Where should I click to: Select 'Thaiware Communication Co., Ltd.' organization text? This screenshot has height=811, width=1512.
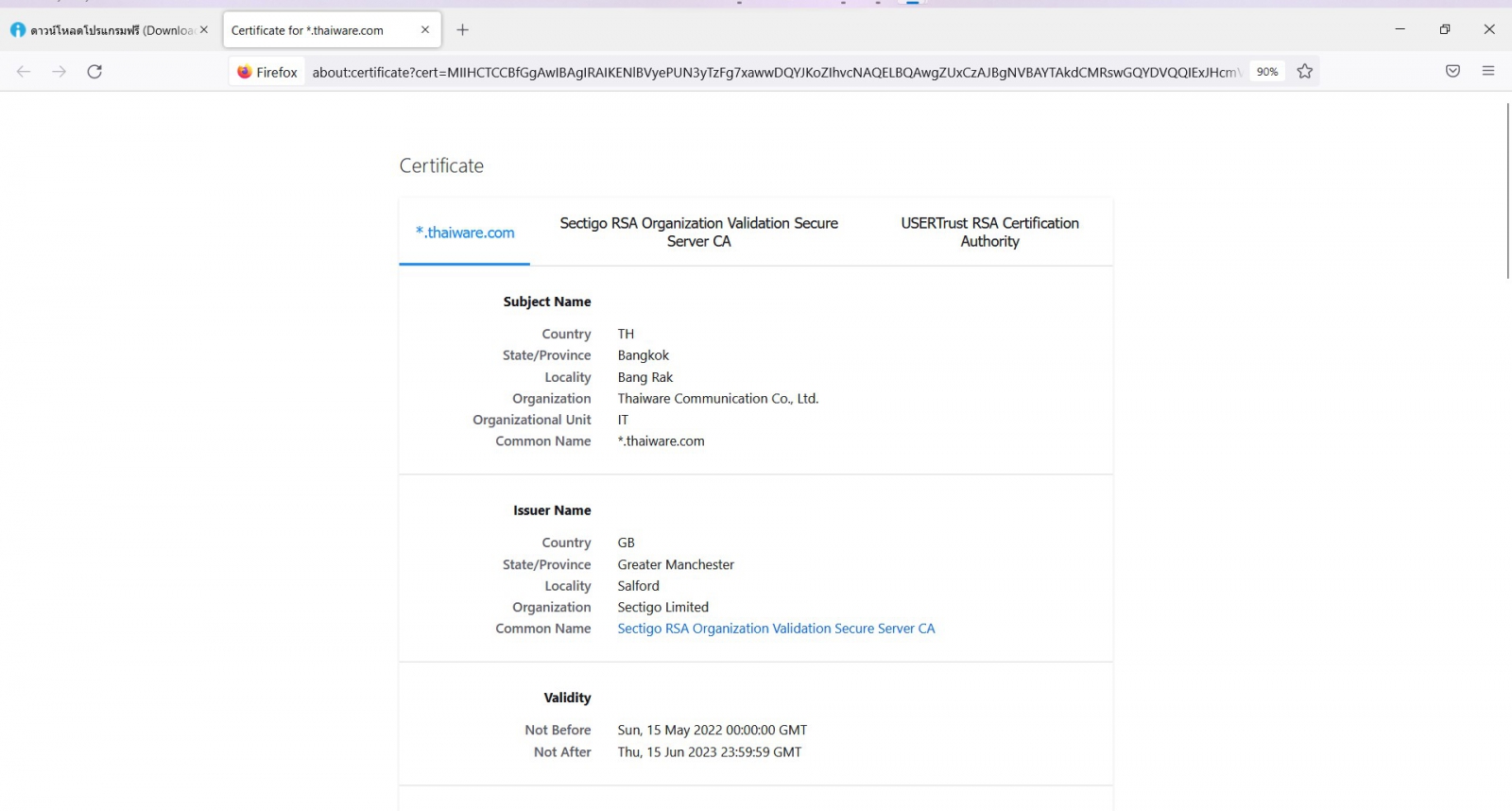pos(718,399)
